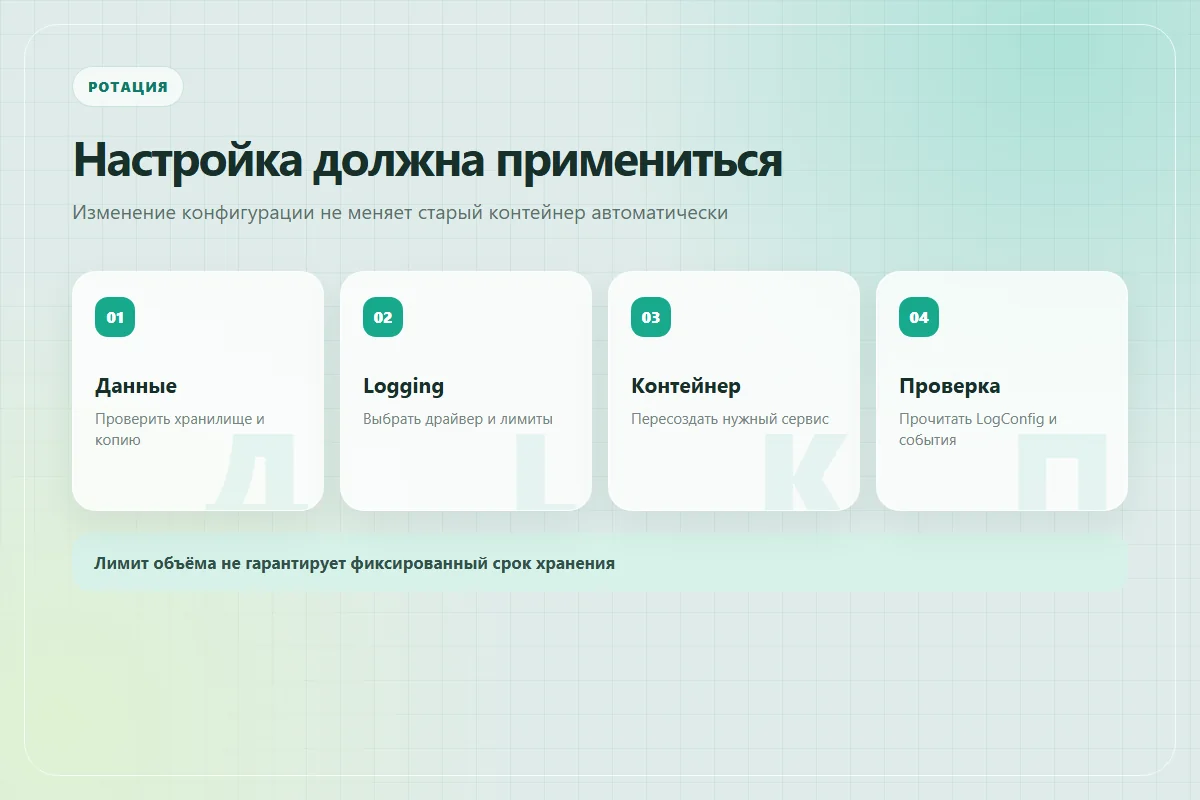Click the Контейнер card title

pos(686,386)
